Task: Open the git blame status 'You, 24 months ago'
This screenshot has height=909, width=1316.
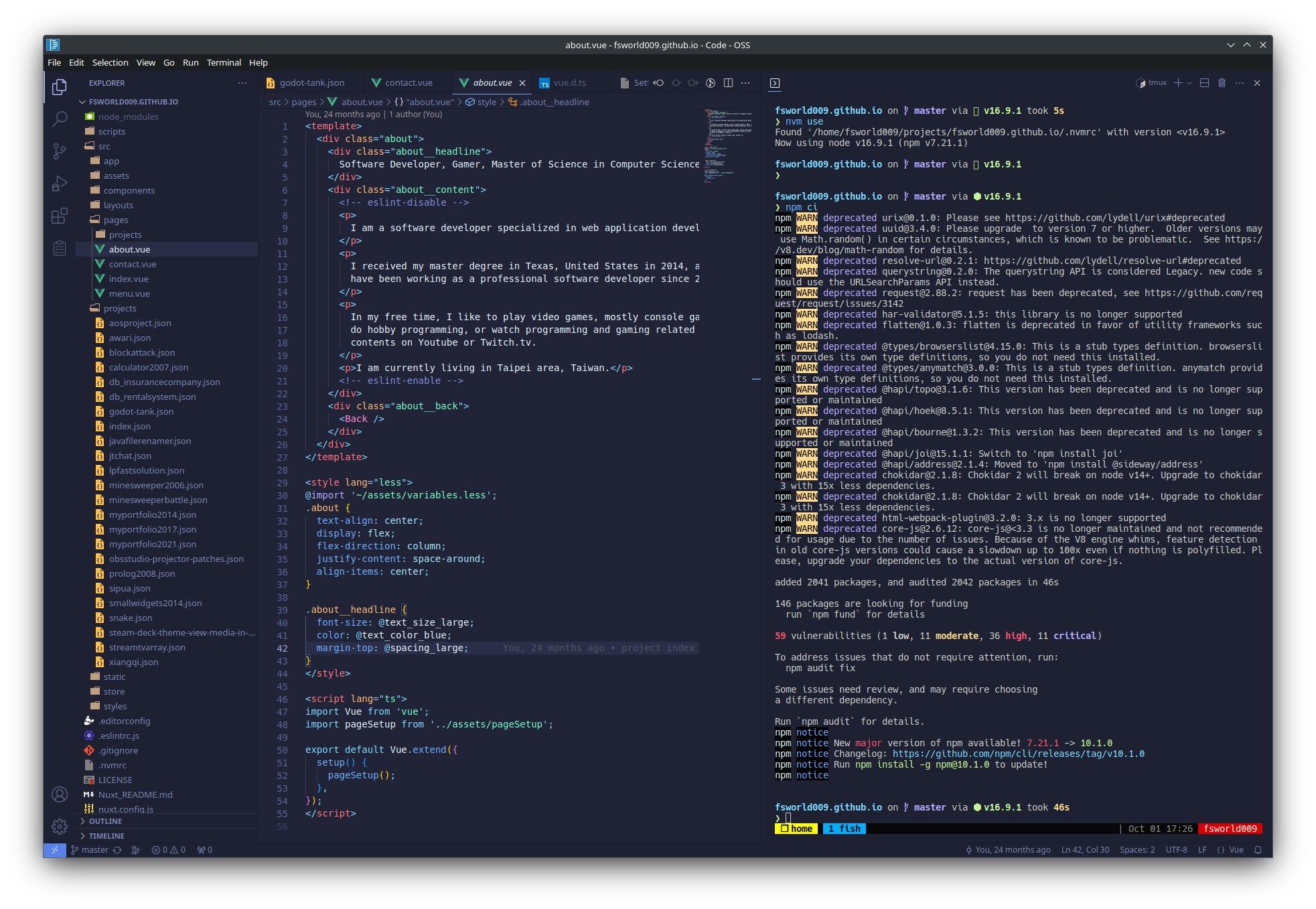Action: [x=1008, y=850]
